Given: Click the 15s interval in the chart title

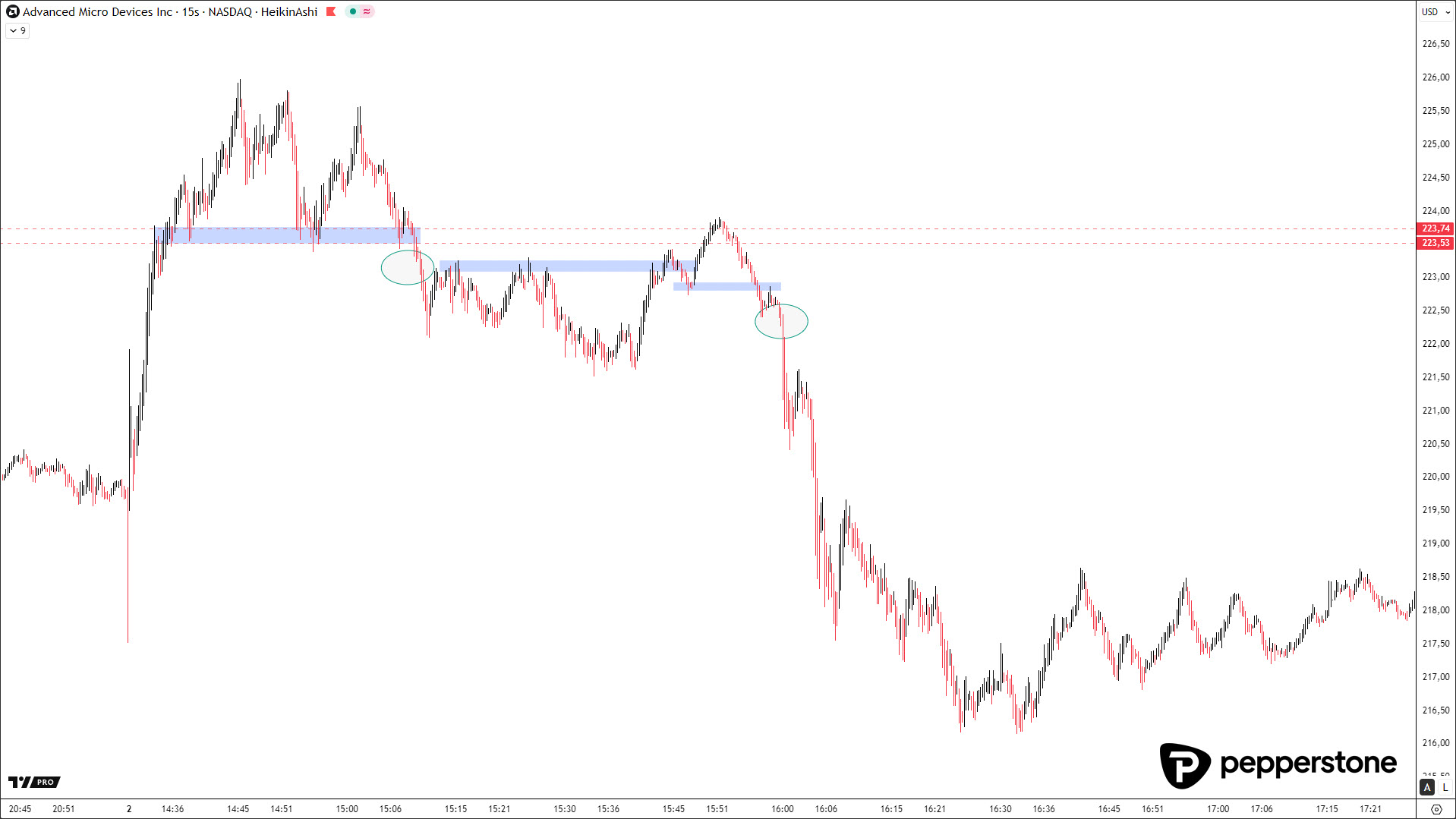Looking at the screenshot, I should 191,11.
